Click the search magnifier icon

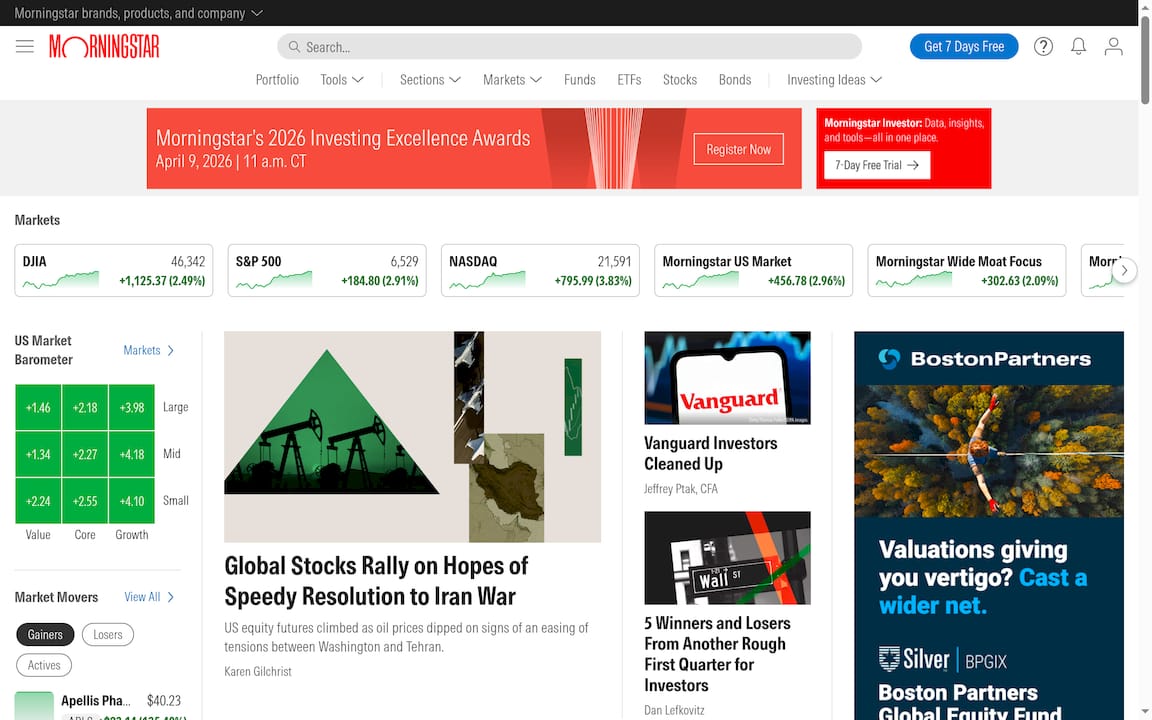[x=294, y=47]
